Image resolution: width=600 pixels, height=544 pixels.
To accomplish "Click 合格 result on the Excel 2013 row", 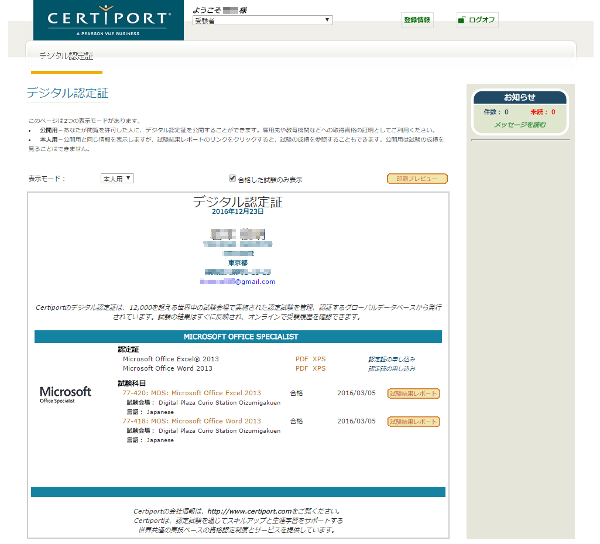I will pyautogui.click(x=297, y=393).
